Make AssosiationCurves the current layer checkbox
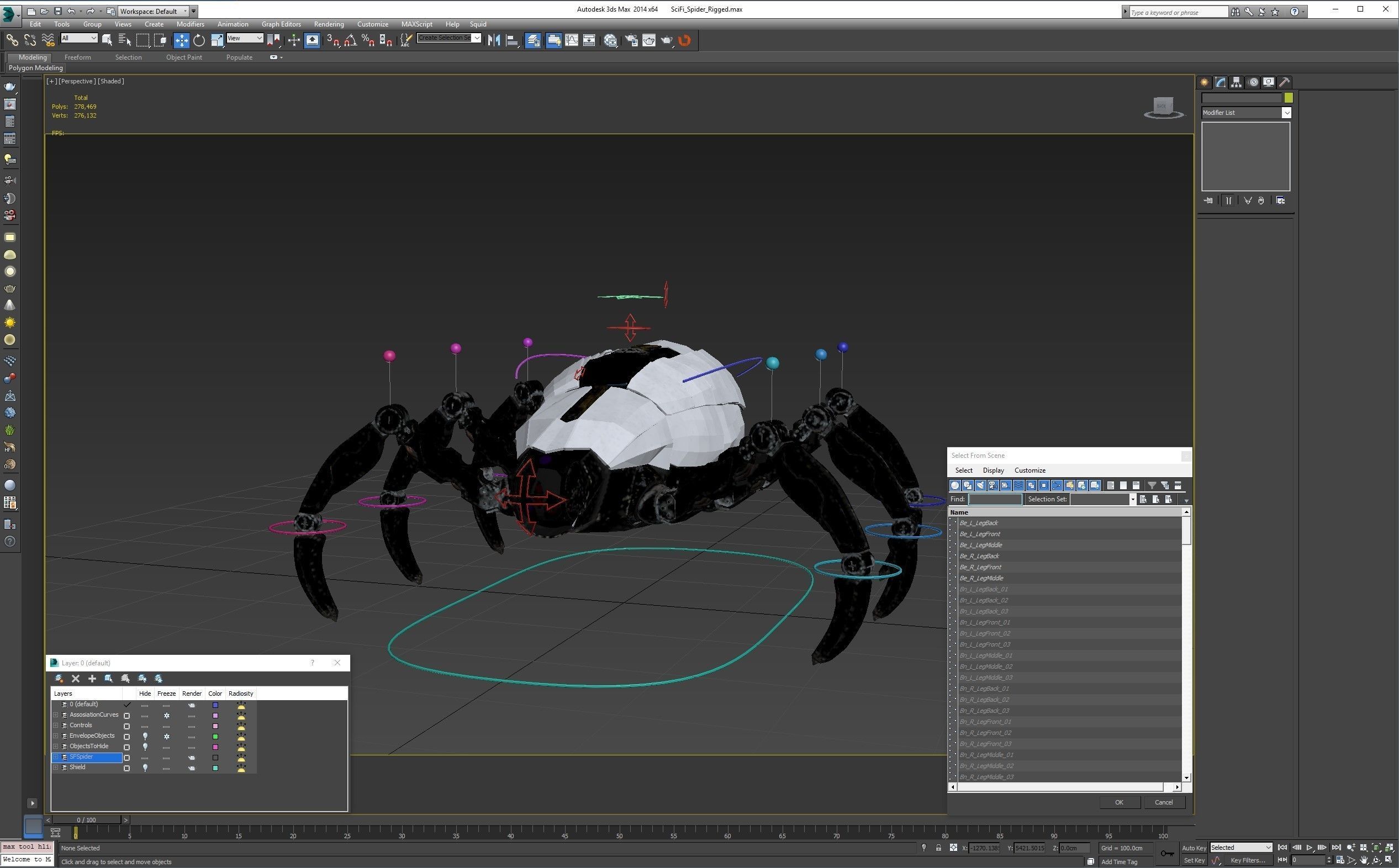This screenshot has height=868, width=1399. coord(127,716)
